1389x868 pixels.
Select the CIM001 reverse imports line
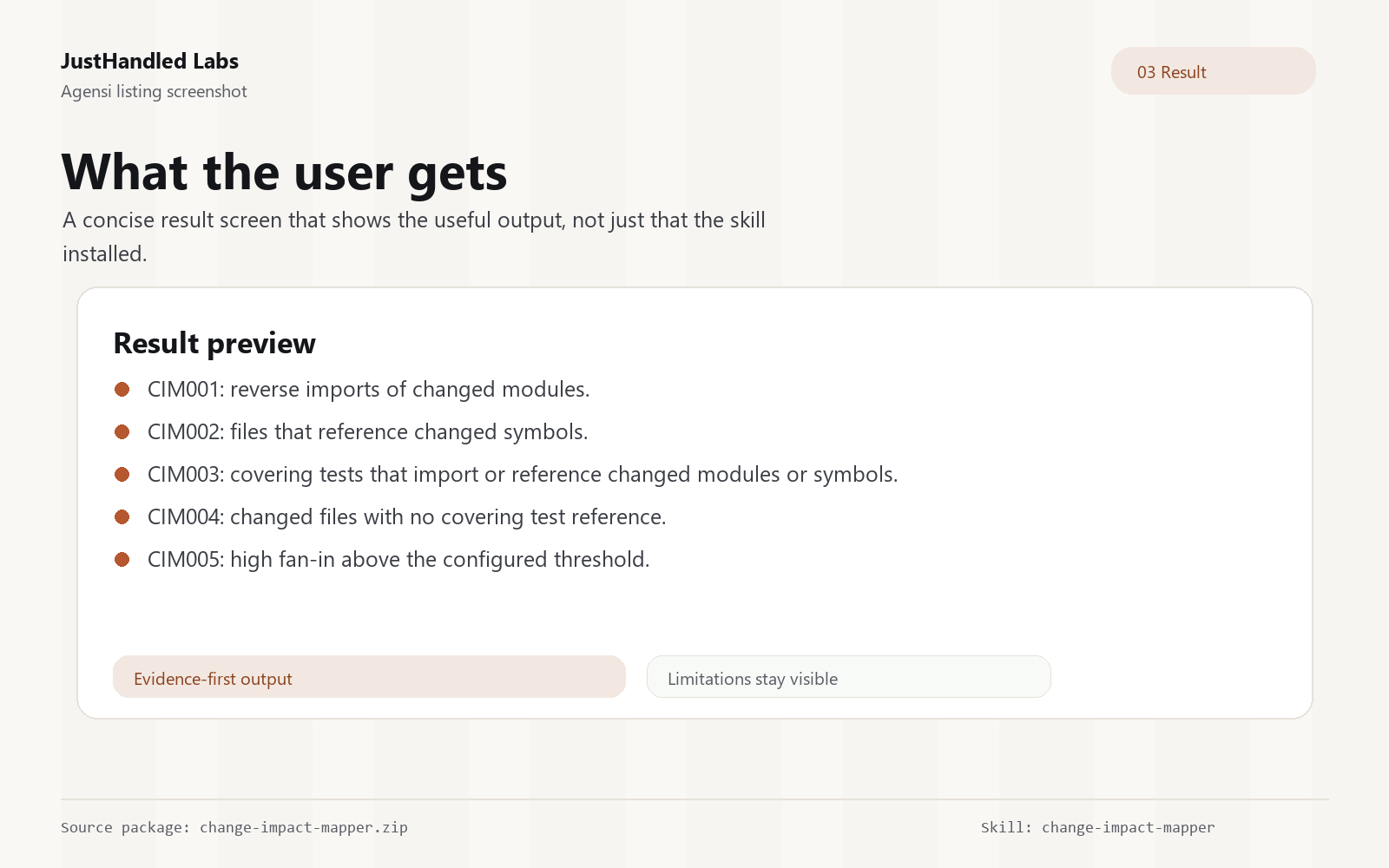coord(368,390)
